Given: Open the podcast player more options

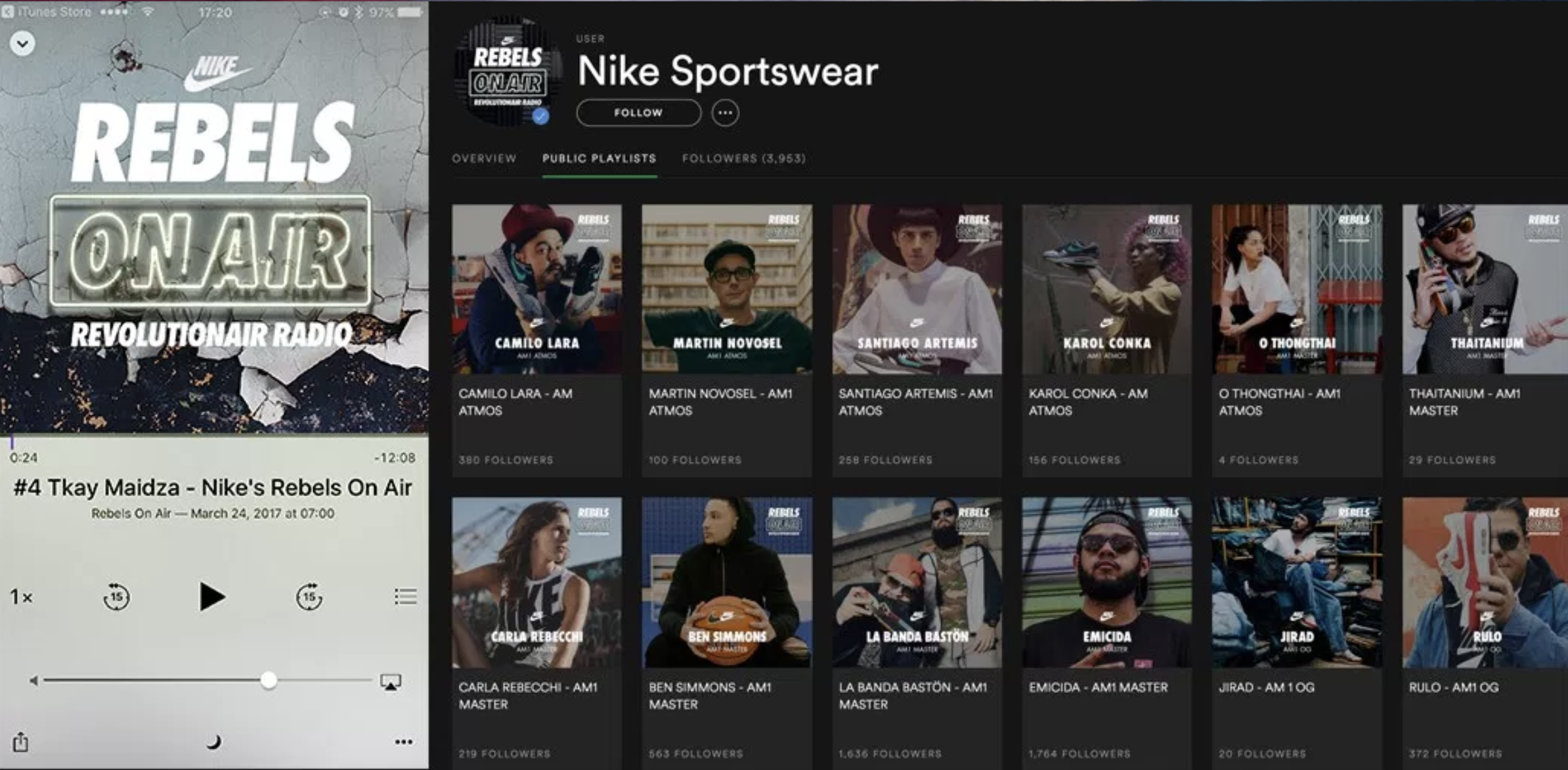Looking at the screenshot, I should [x=404, y=742].
